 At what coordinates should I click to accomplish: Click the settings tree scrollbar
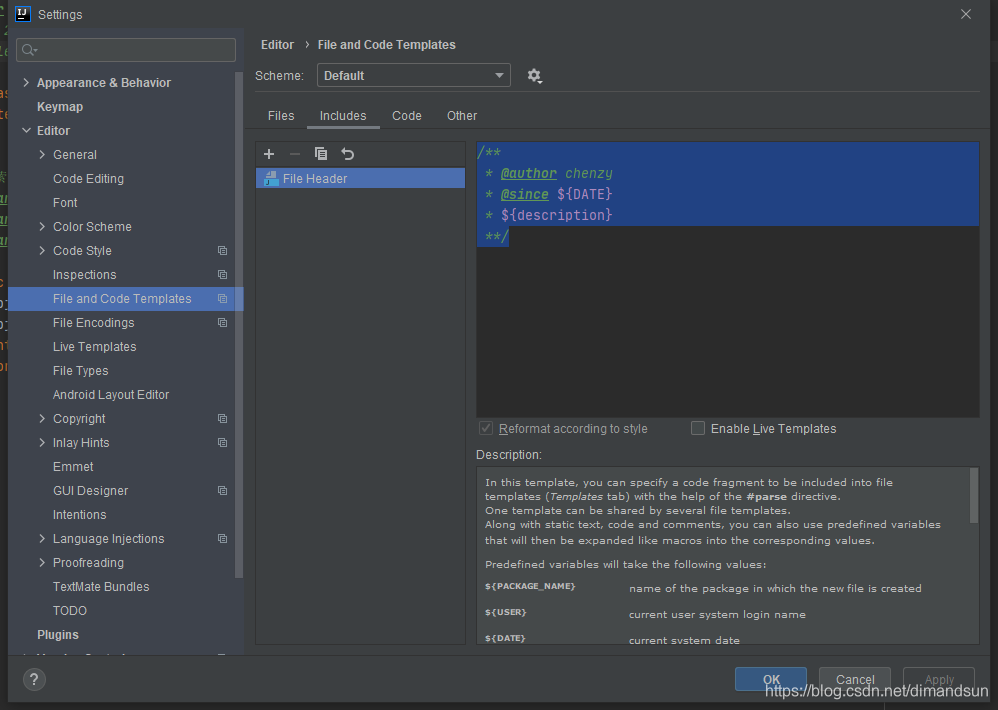coord(239,324)
